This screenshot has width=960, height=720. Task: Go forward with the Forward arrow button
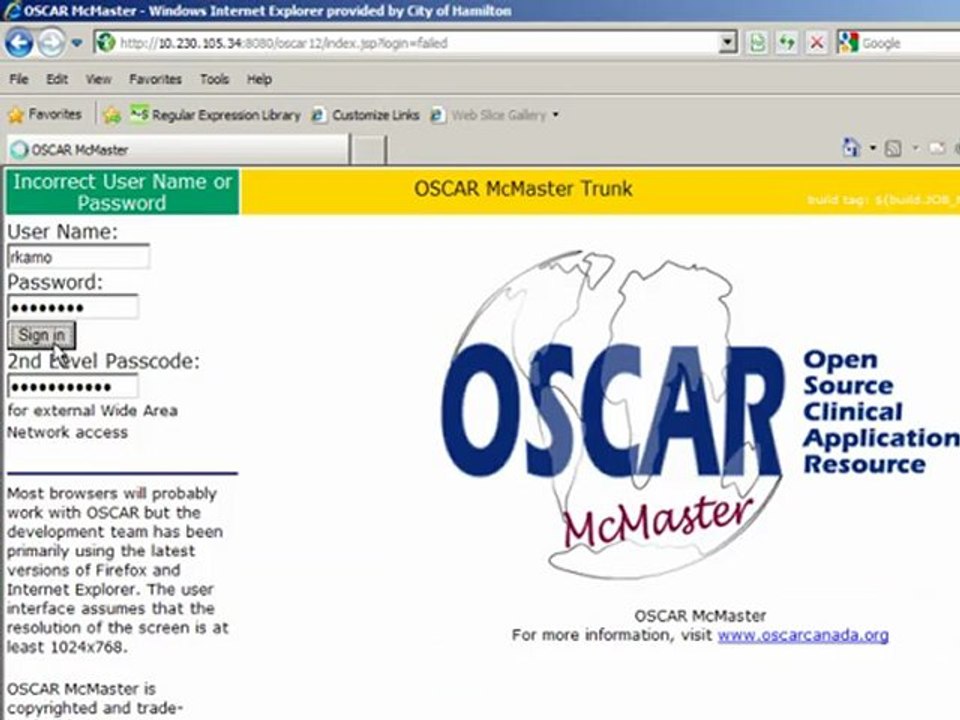(x=51, y=43)
